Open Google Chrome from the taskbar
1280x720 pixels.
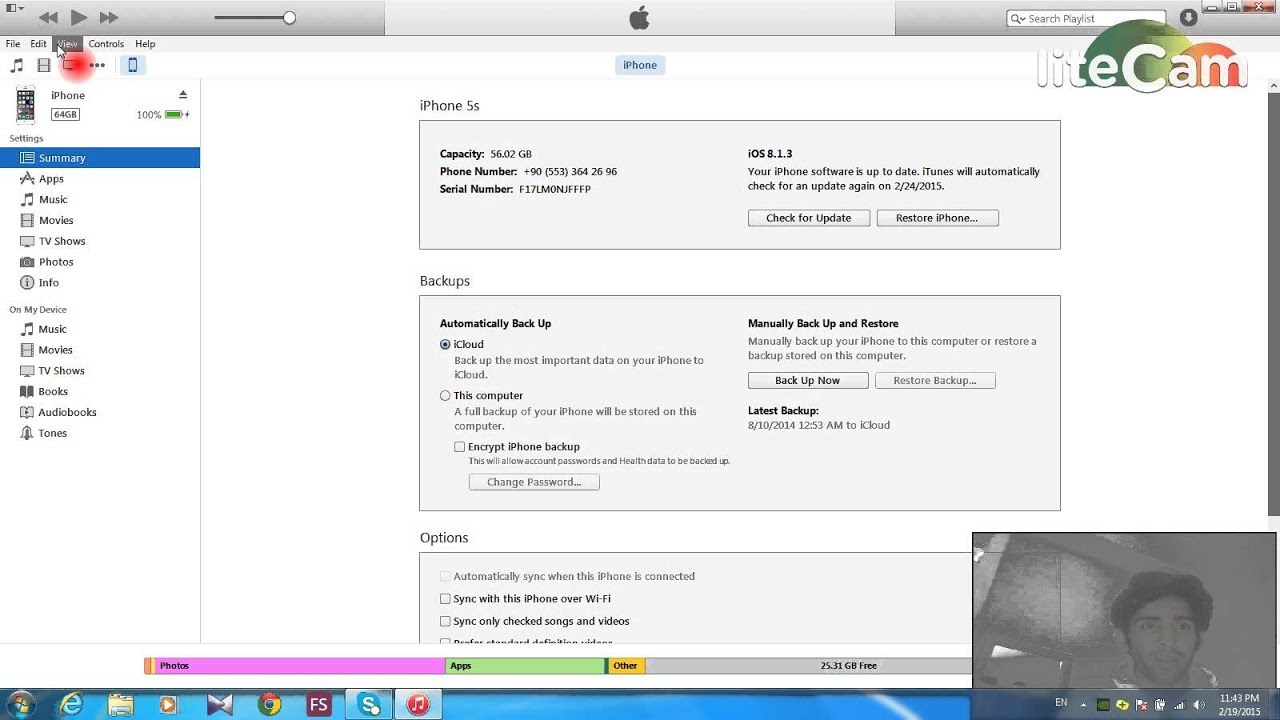tap(269, 705)
